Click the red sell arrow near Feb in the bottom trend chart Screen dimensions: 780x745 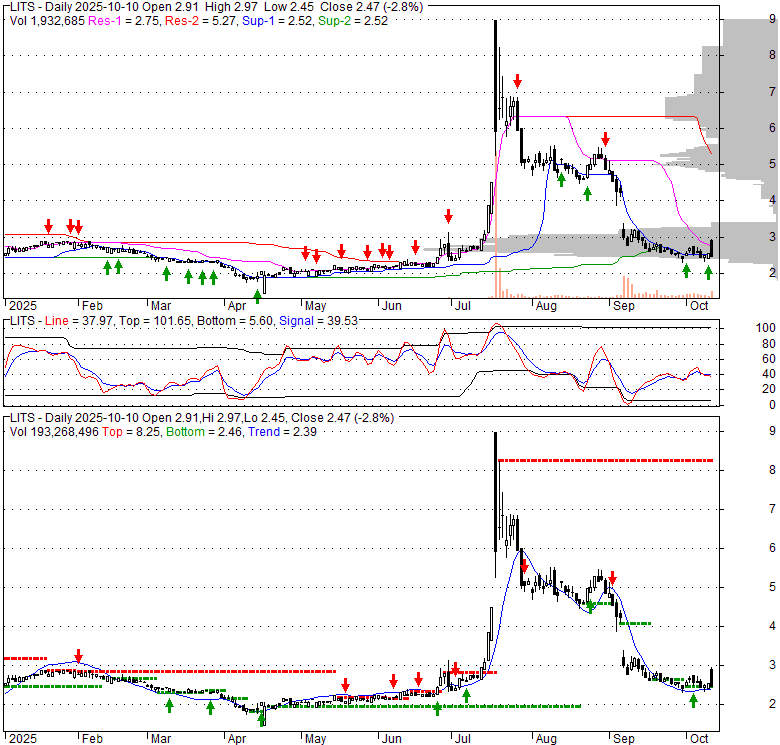pyautogui.click(x=78, y=655)
